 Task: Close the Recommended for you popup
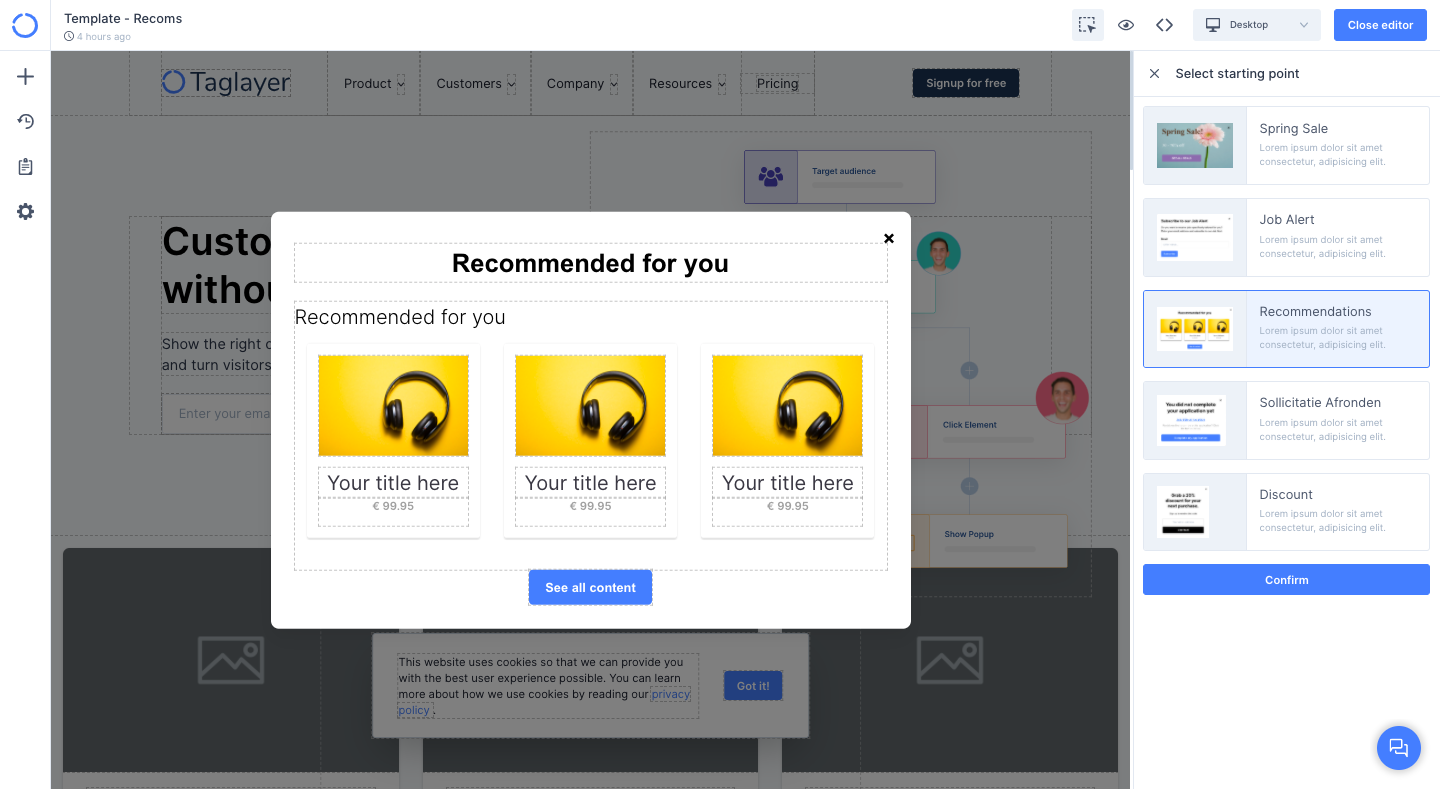pyautogui.click(x=889, y=238)
